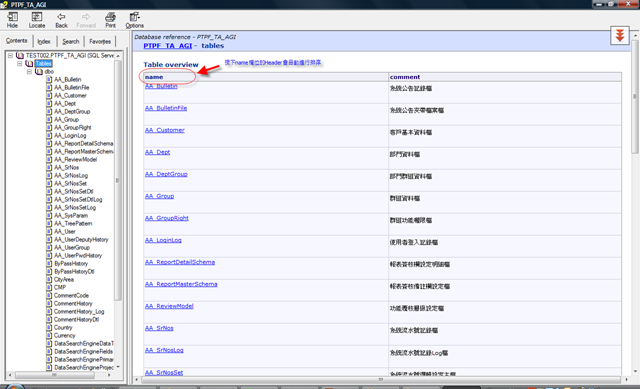Image resolution: width=640 pixels, height=389 pixels.
Task: Switch to the Index tab
Action: 44,41
